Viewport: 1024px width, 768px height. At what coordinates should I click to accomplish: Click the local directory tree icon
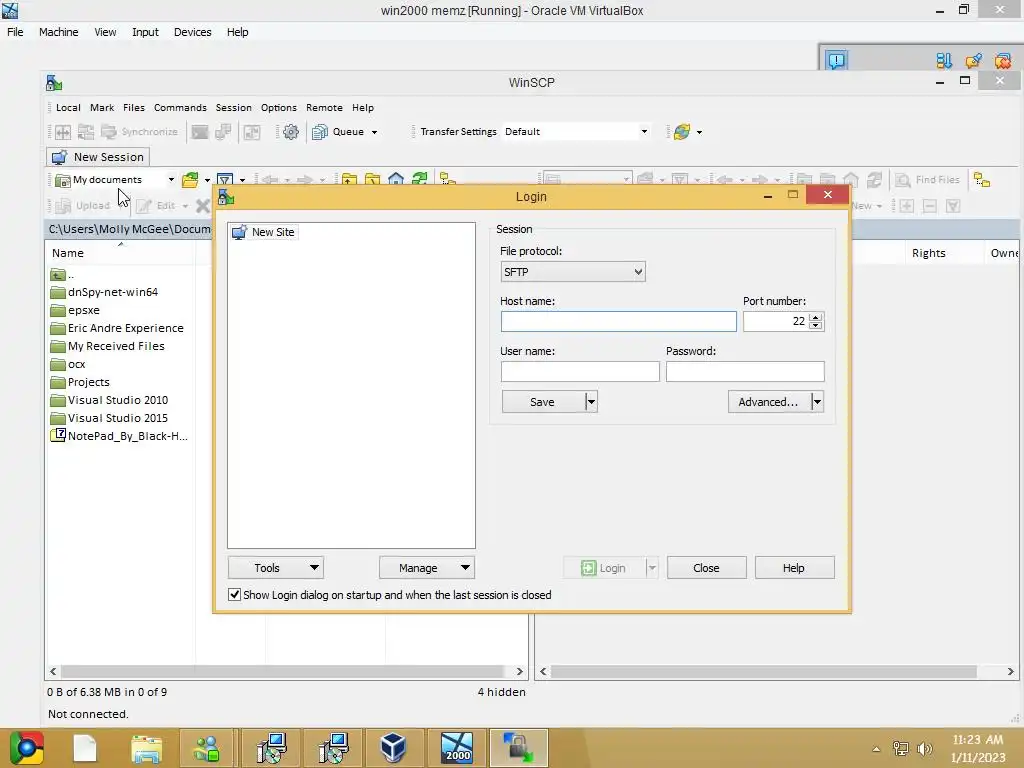[x=447, y=179]
